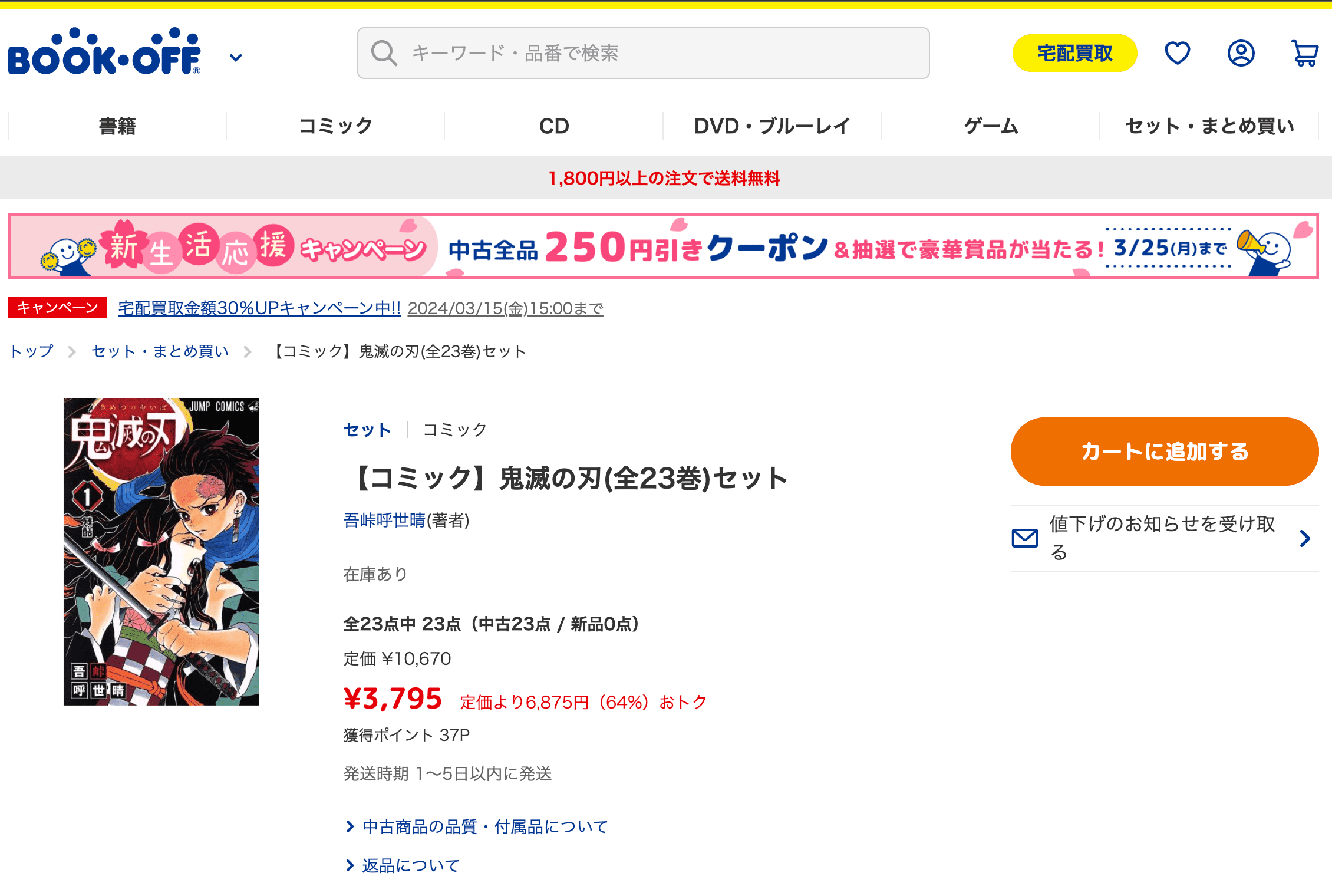
Task: Click the 新生活応援キャンペーン coupon banner
Action: [664, 246]
